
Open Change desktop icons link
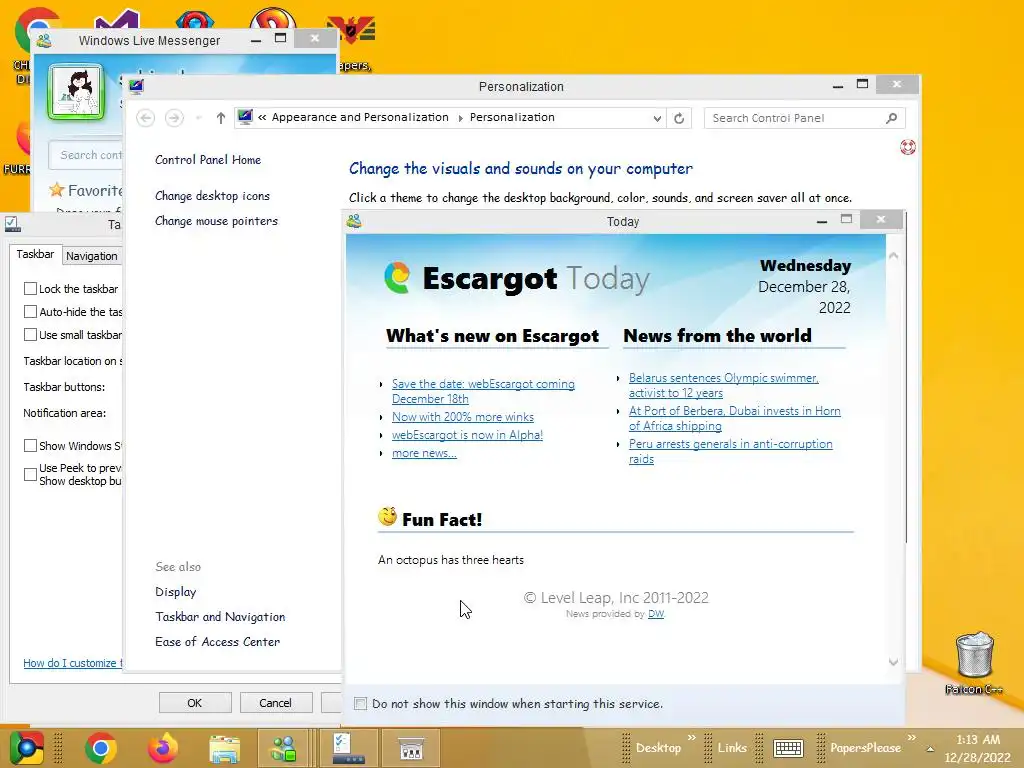tap(212, 196)
